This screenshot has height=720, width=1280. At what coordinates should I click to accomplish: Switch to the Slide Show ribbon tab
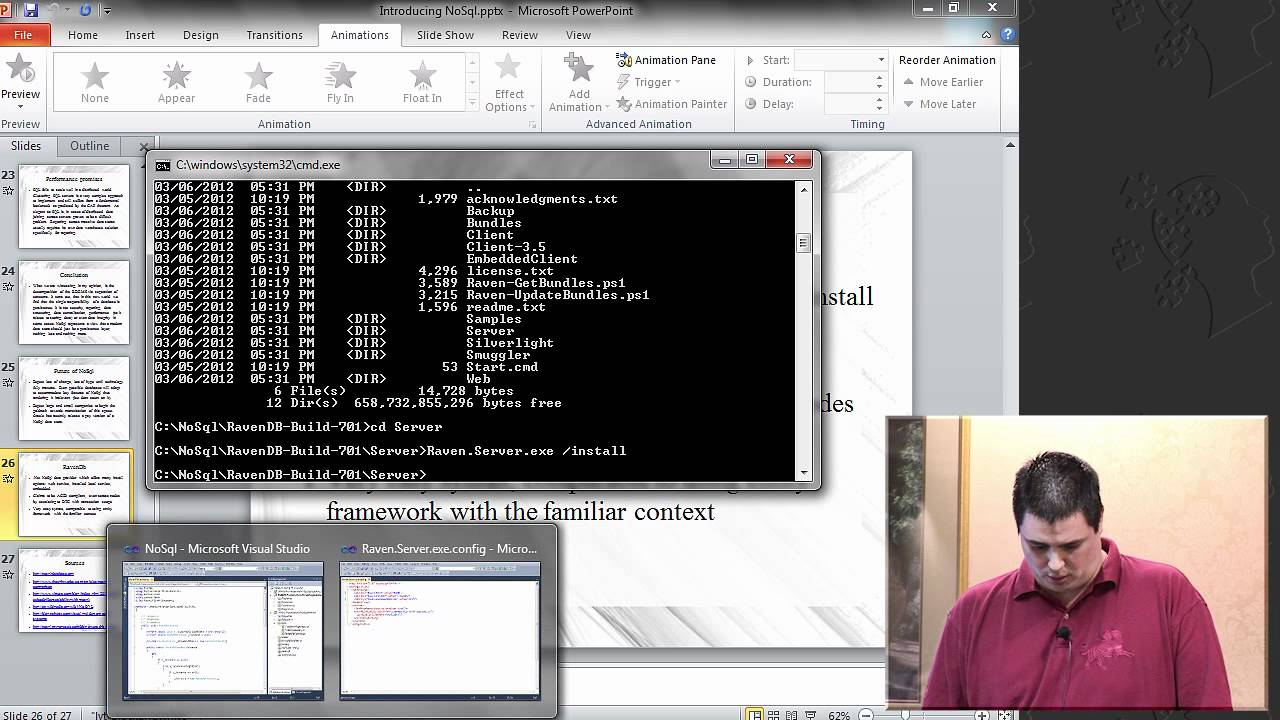tap(445, 35)
